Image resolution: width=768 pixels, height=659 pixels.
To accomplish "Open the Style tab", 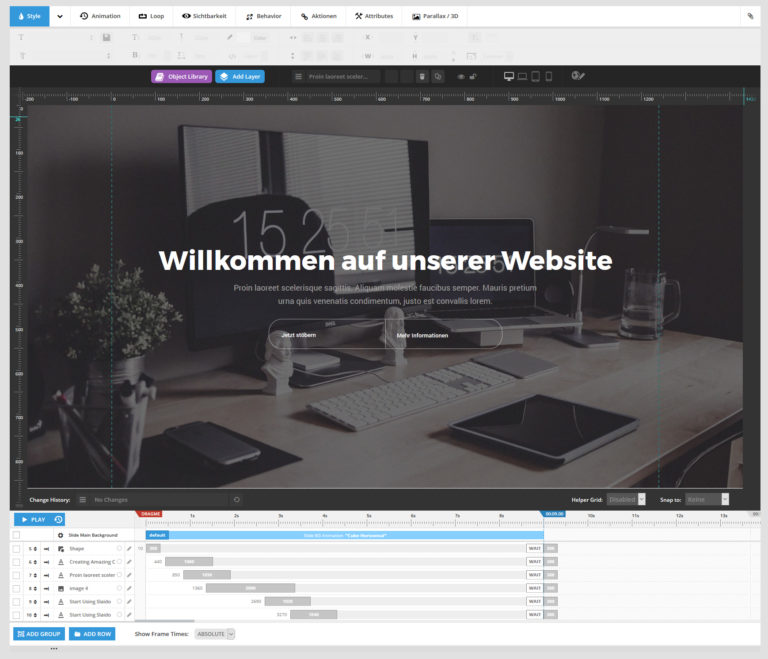I will coord(29,16).
